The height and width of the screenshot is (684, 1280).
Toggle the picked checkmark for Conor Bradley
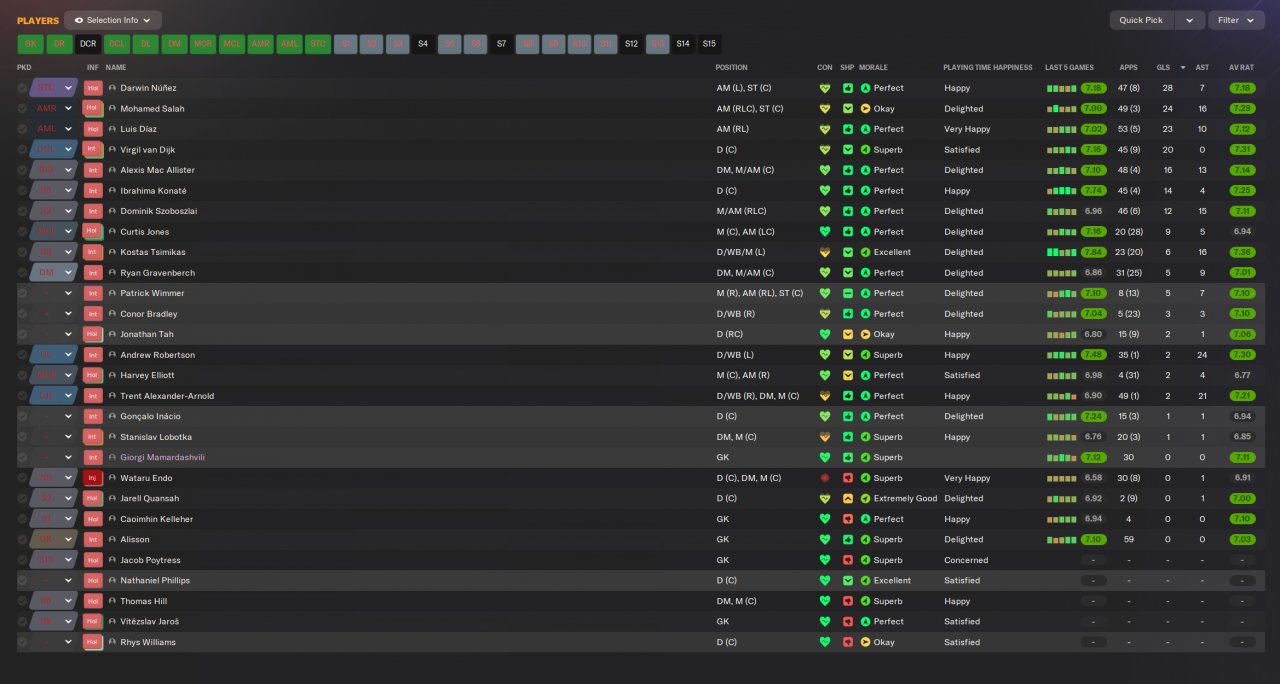pos(22,314)
